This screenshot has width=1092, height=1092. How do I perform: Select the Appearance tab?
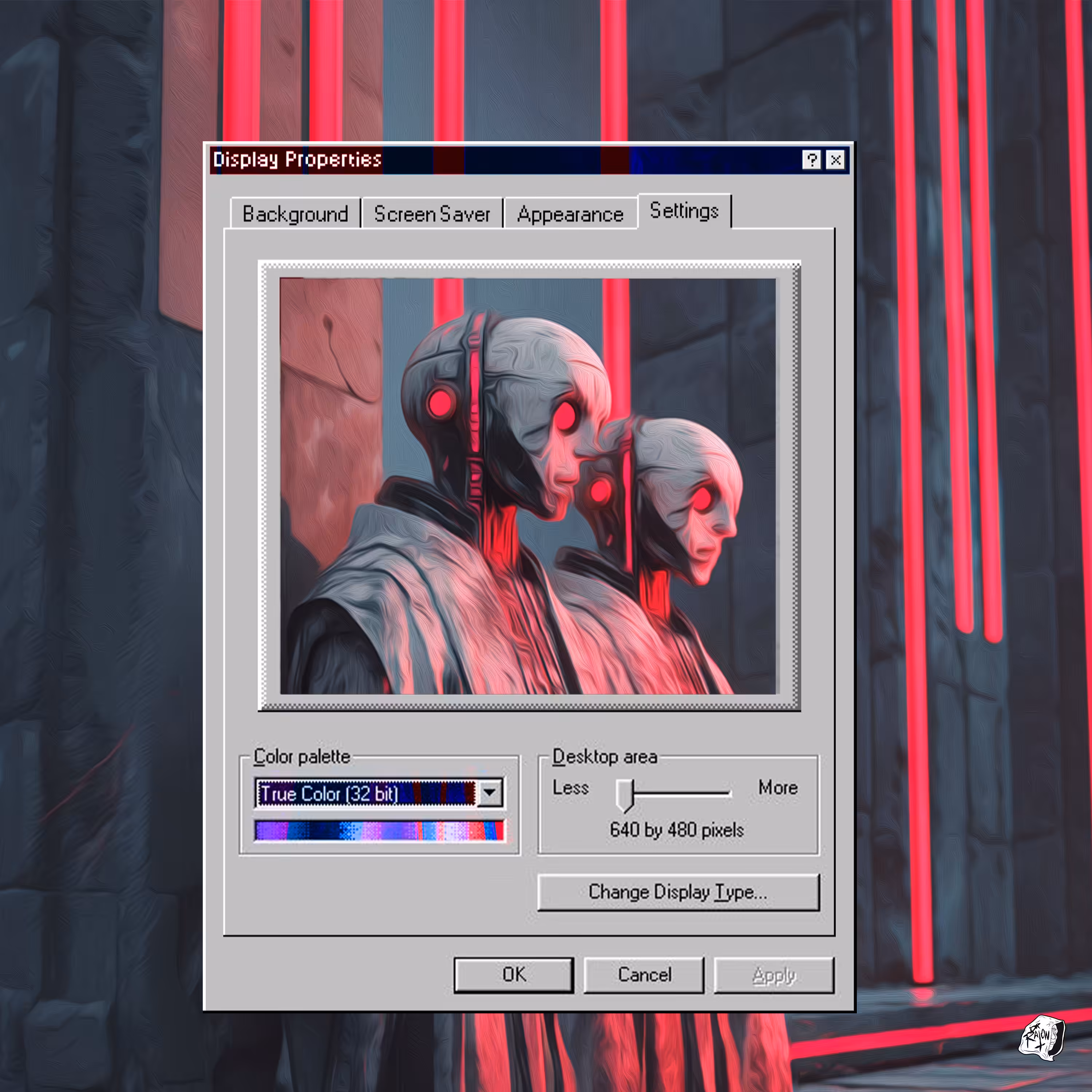coord(570,214)
